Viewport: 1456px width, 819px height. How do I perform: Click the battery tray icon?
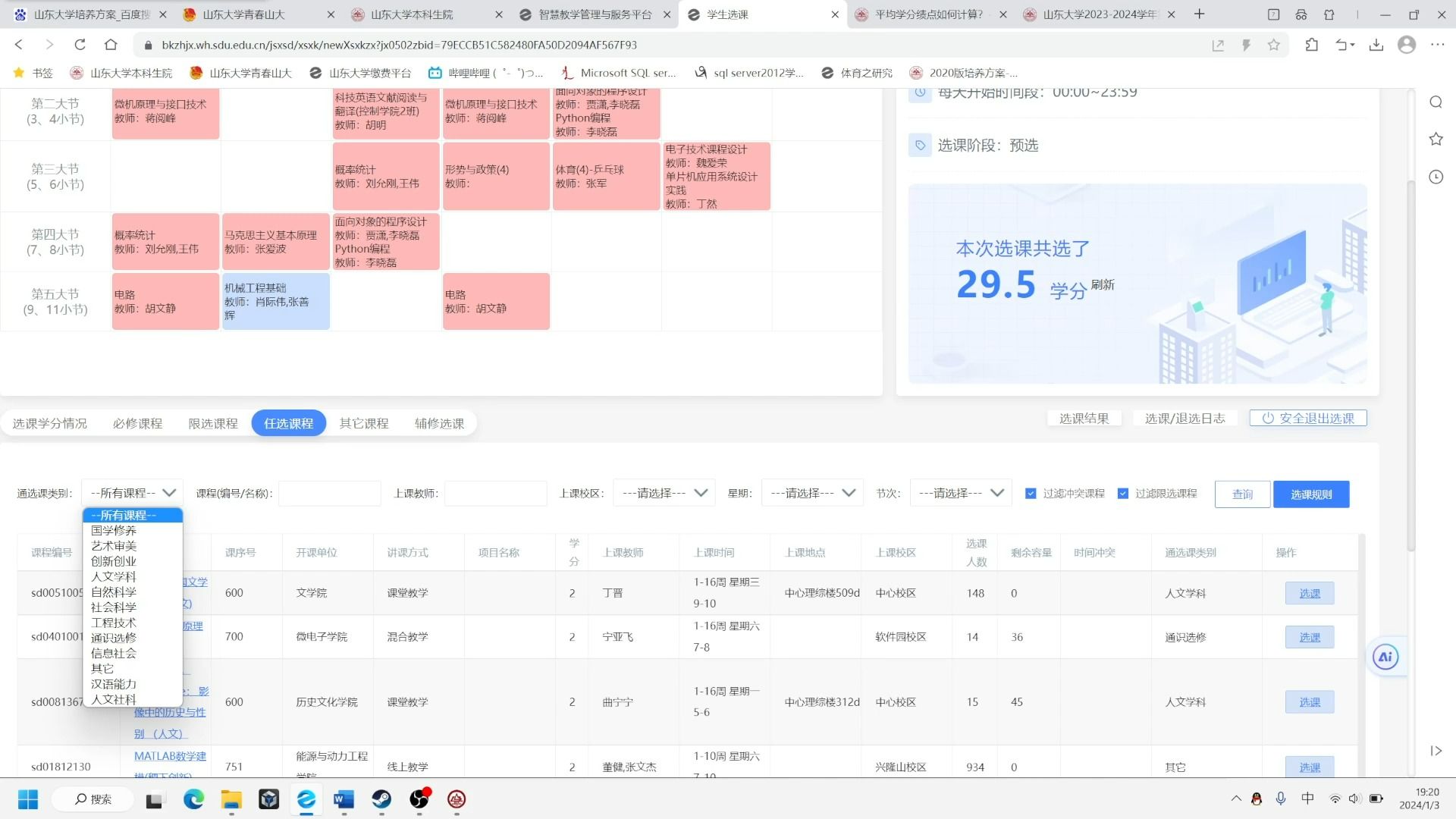[x=1377, y=799]
